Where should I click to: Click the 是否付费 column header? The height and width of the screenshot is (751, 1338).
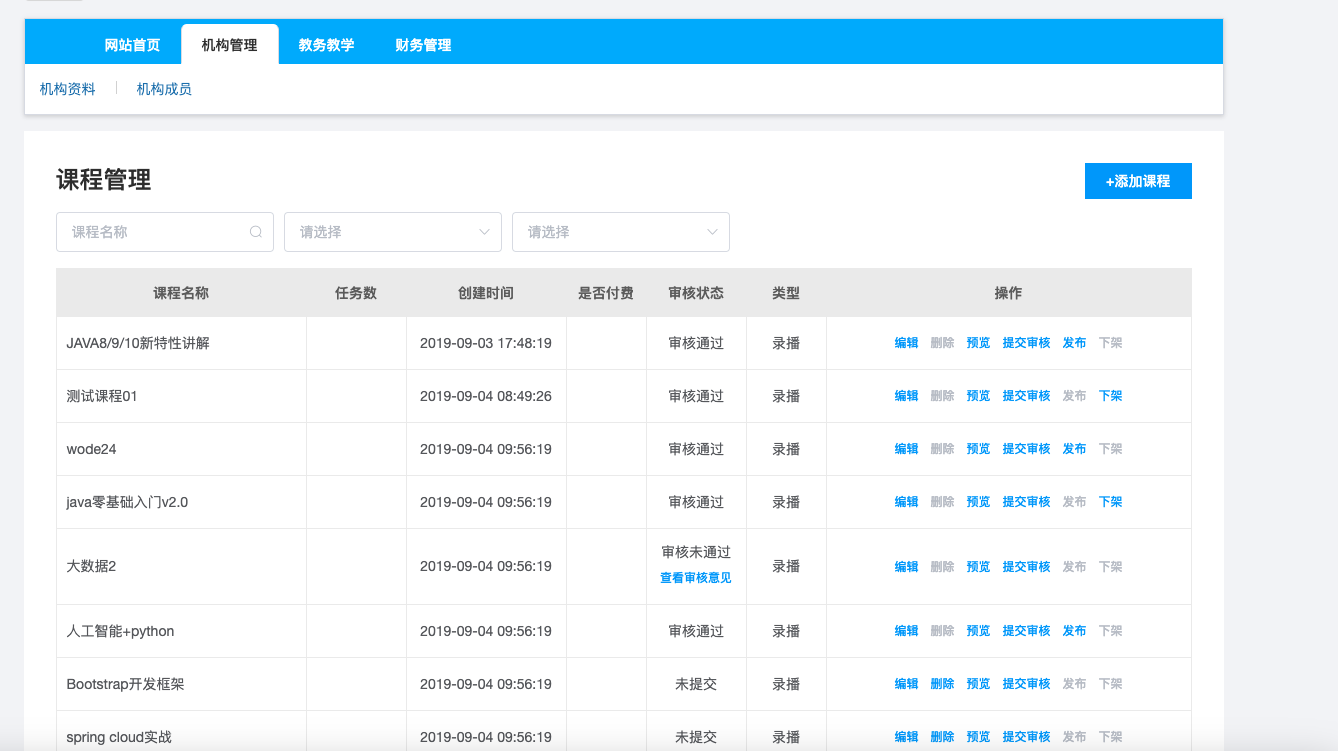coord(606,293)
